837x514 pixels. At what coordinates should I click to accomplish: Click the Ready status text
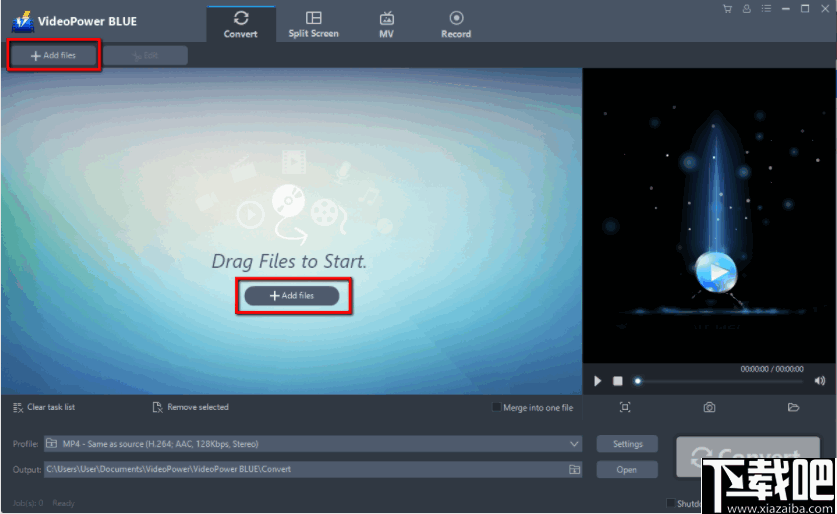point(64,503)
